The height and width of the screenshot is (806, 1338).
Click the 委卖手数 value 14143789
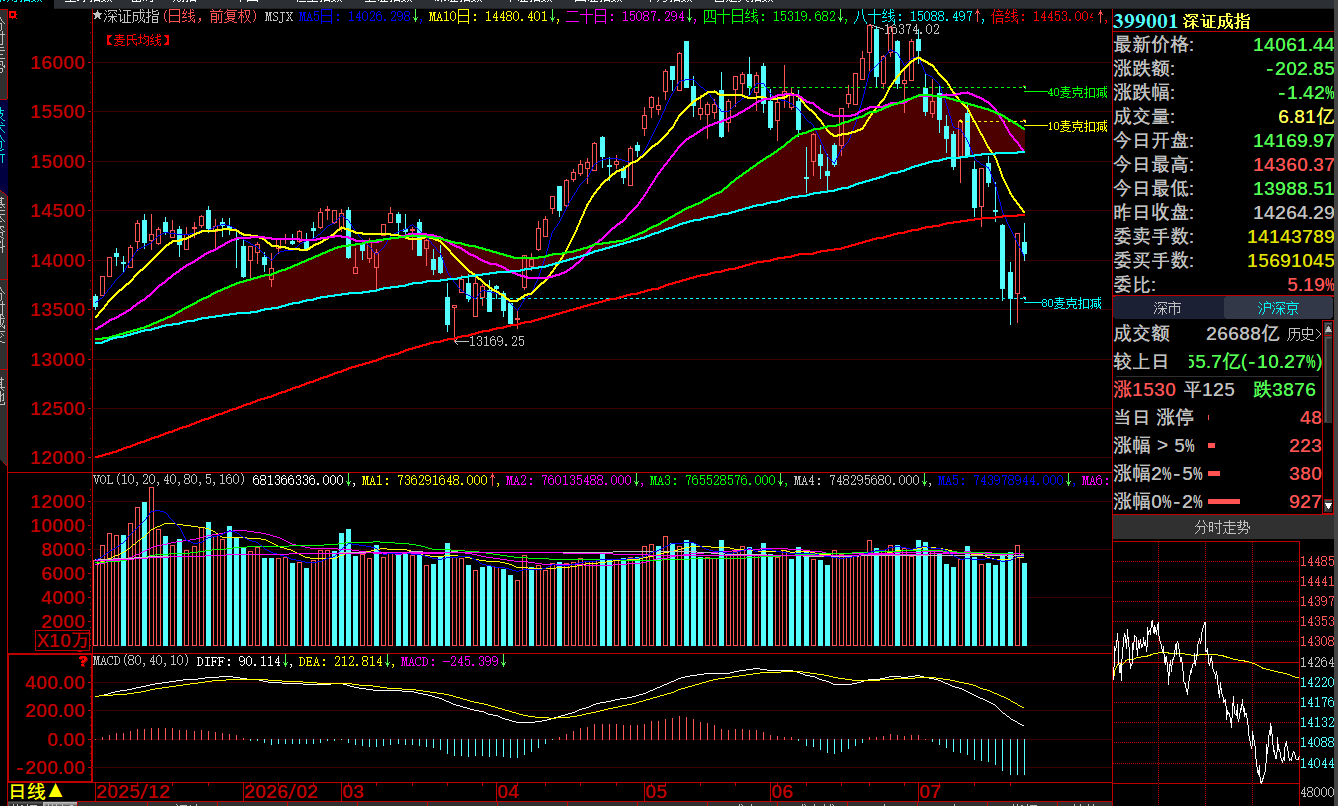1290,237
